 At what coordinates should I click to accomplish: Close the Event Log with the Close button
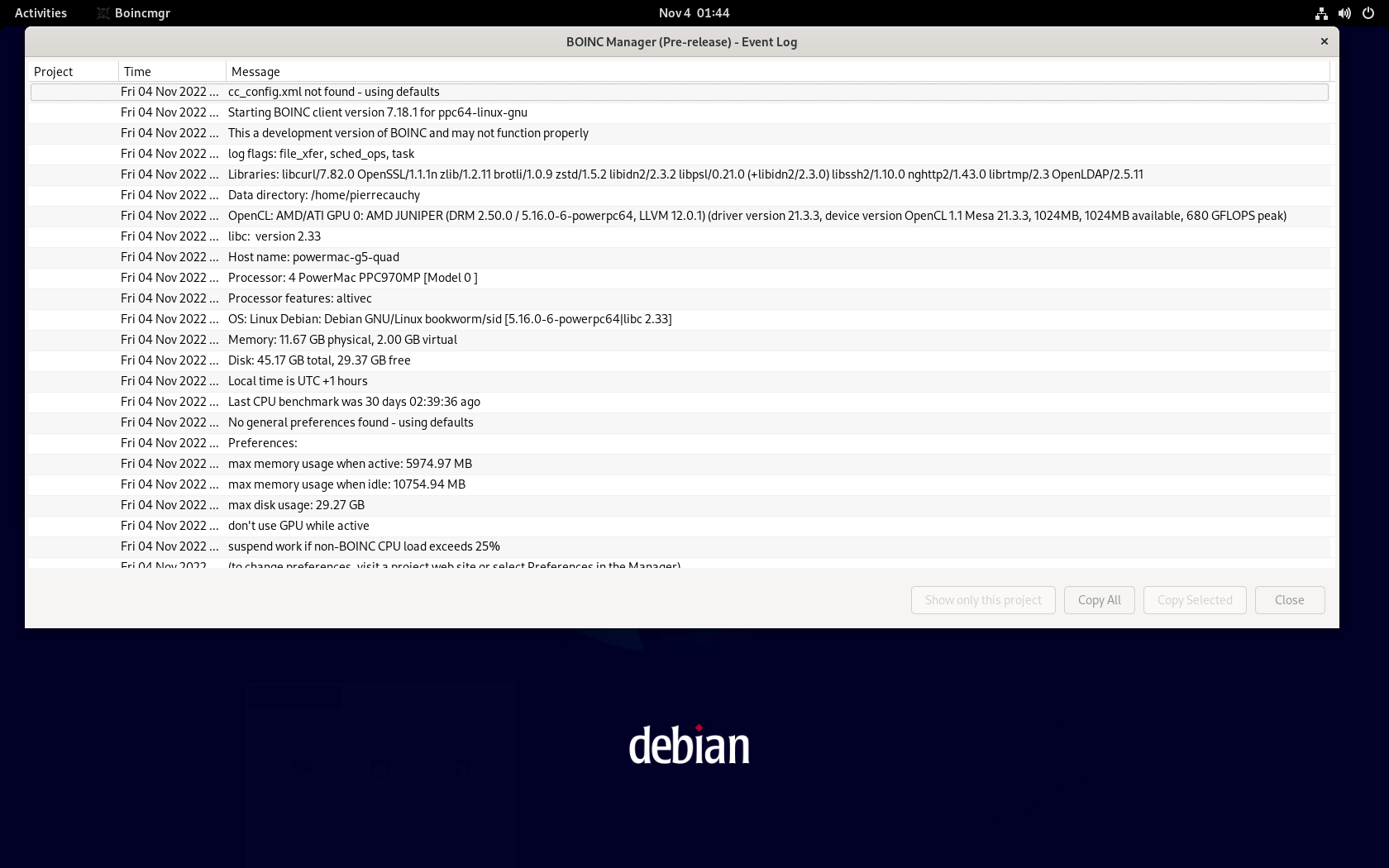(1289, 599)
